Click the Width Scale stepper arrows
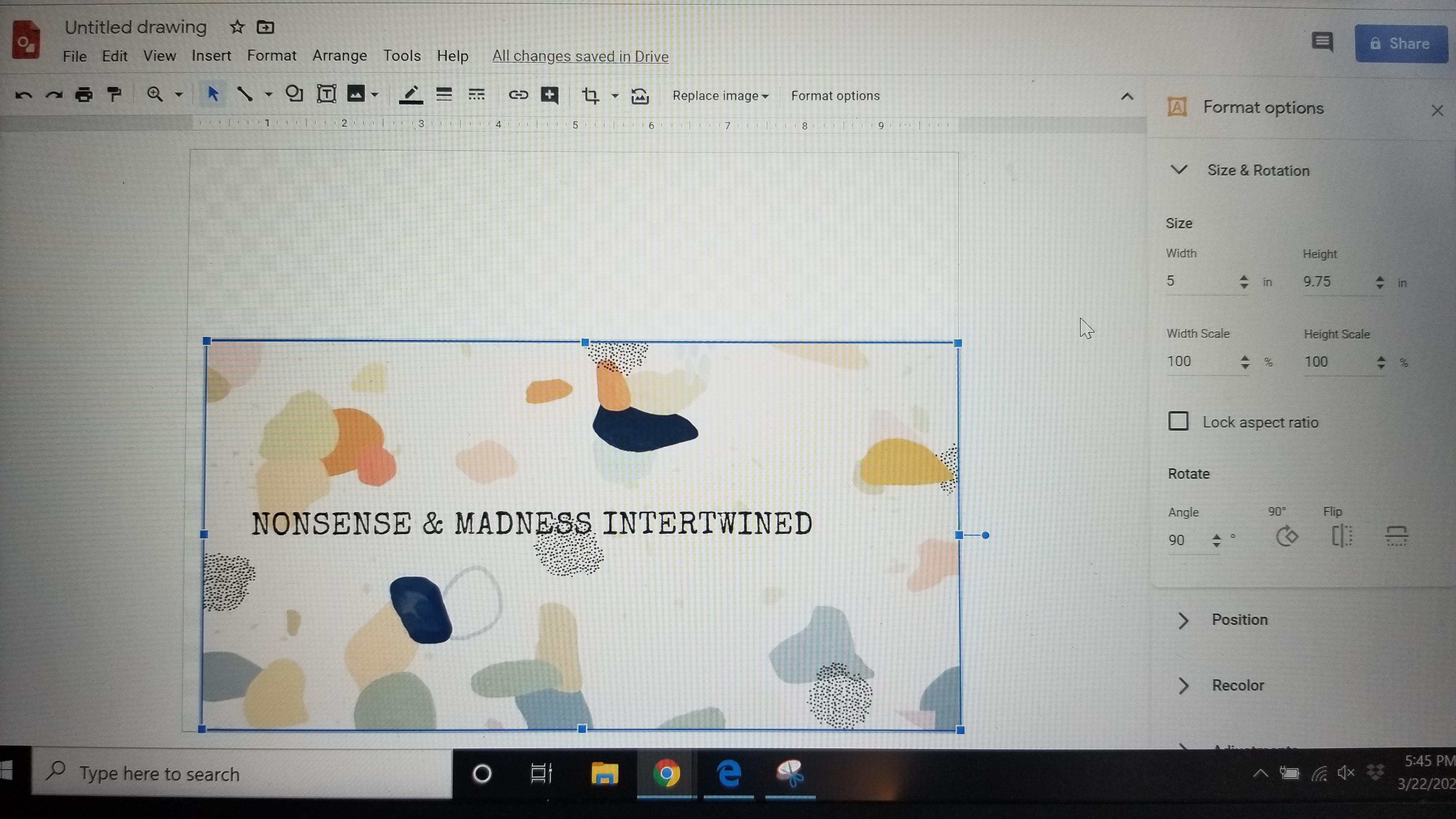 point(1245,362)
